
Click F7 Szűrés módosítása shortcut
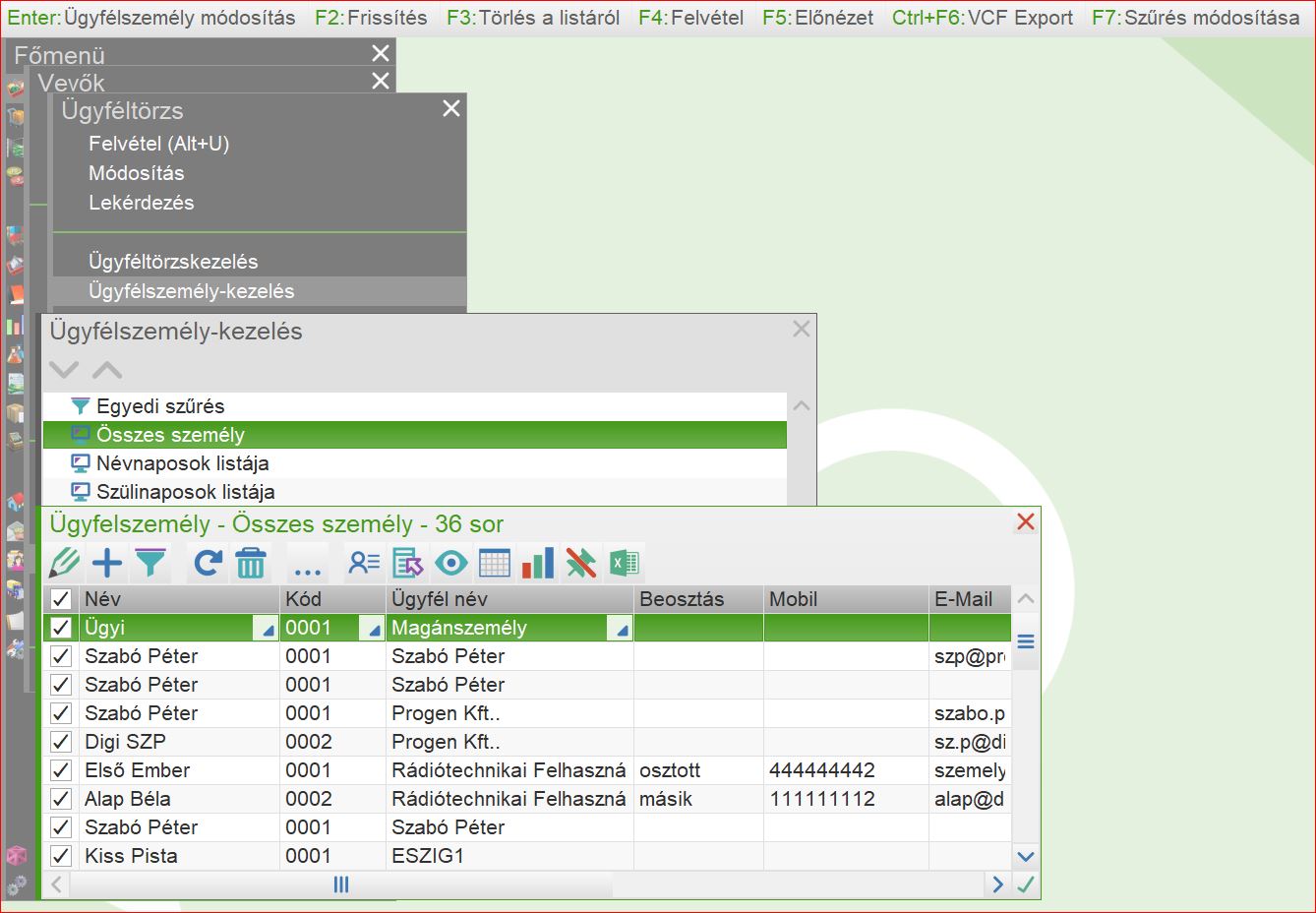pos(1195,18)
